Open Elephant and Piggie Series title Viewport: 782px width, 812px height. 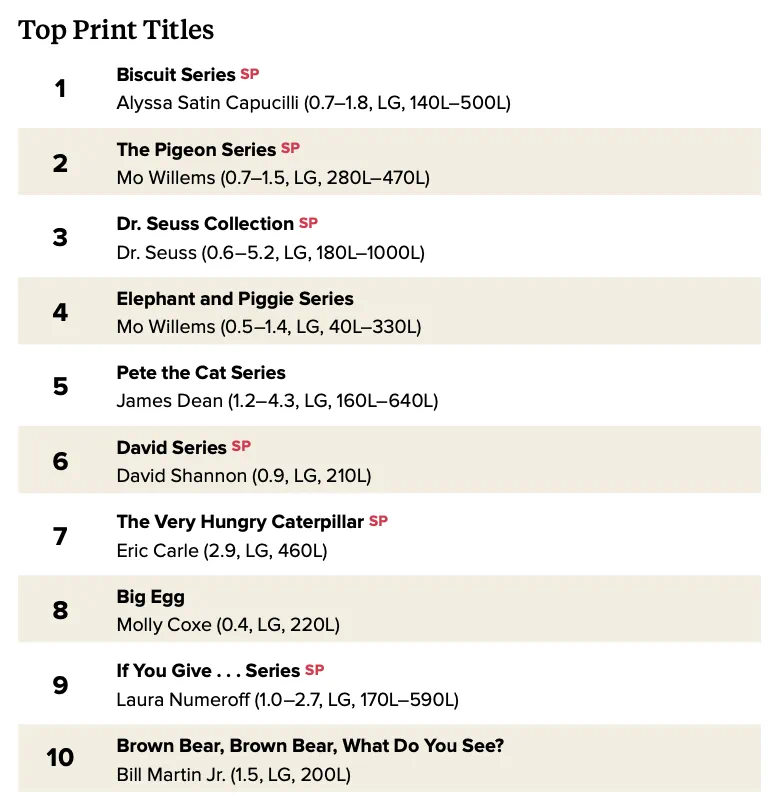point(235,299)
